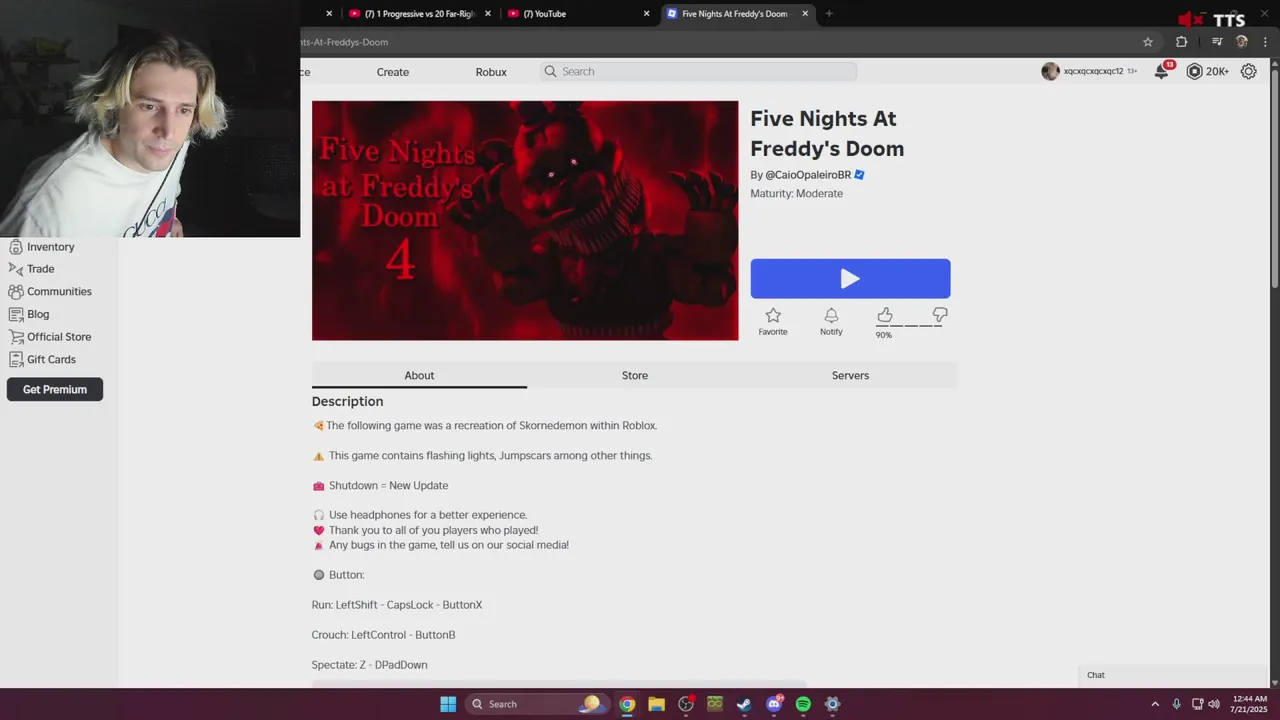Dislike the game with the thumbs-down icon
The width and height of the screenshot is (1280, 720).
point(940,315)
